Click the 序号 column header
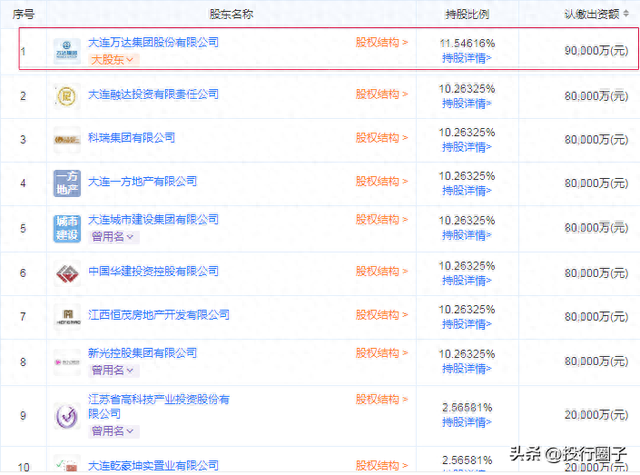The image size is (640, 475). (23, 14)
